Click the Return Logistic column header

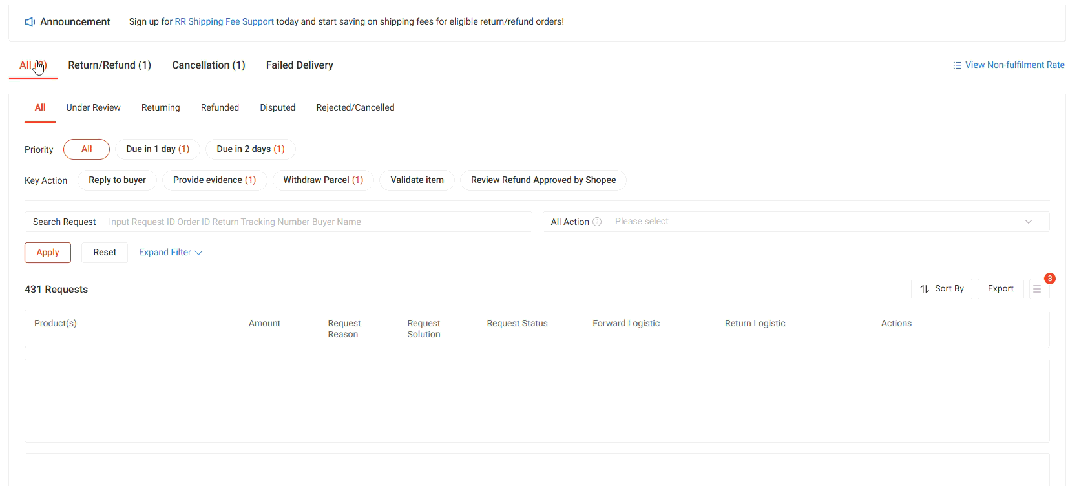[755, 324]
